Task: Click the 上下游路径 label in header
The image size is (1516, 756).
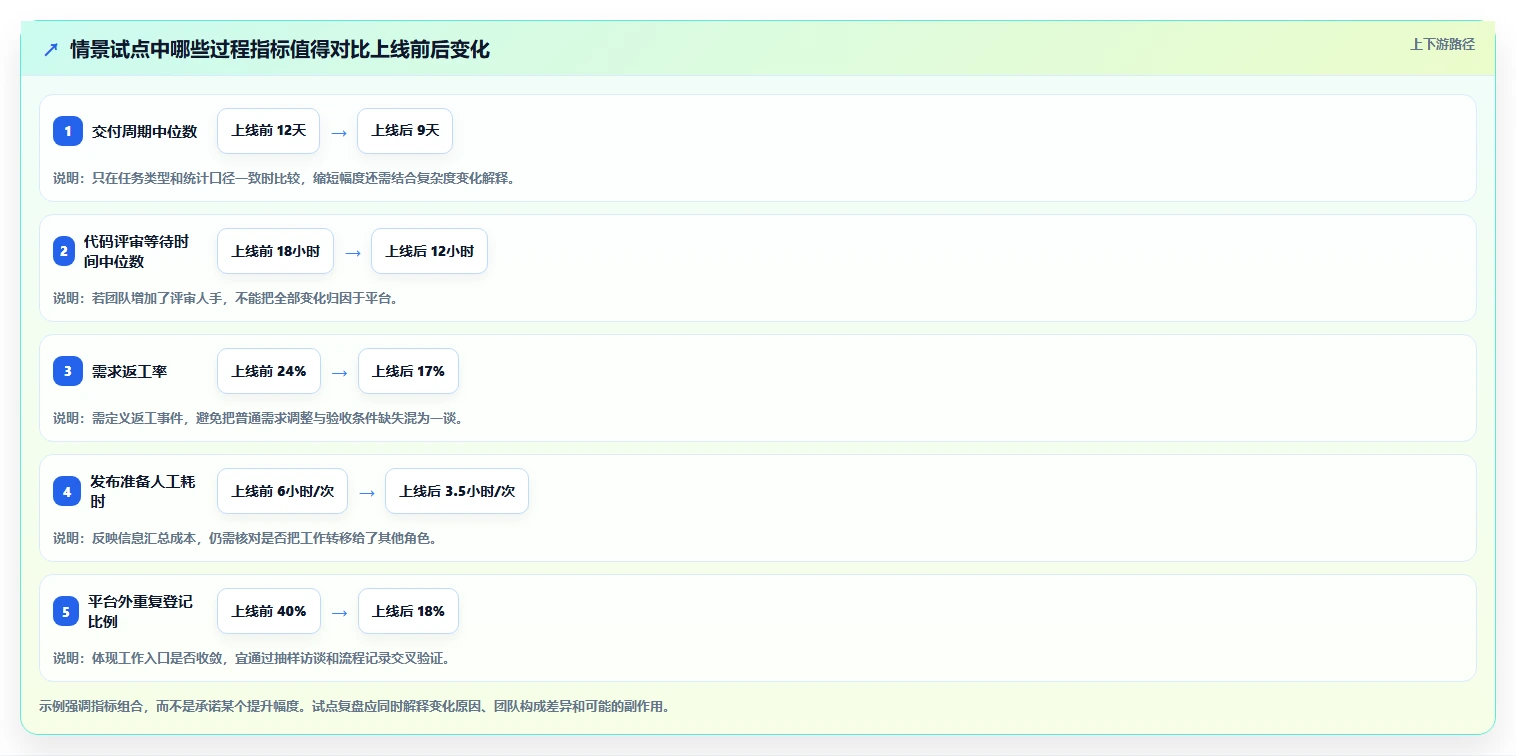Action: tap(1442, 44)
